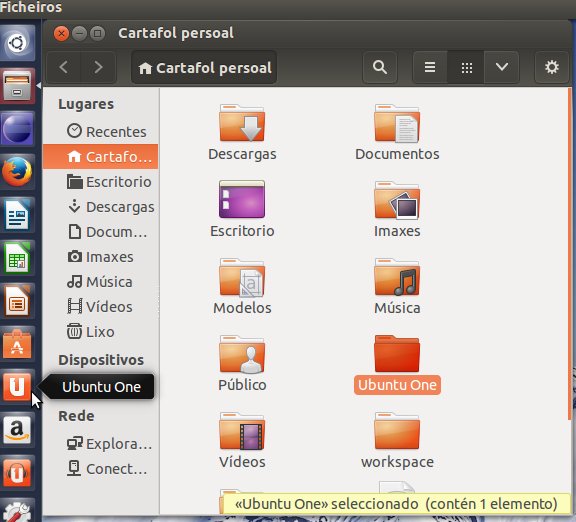Viewport: 576px width, 522px height.
Task: Select the Vídeos folder icon
Action: [242, 431]
